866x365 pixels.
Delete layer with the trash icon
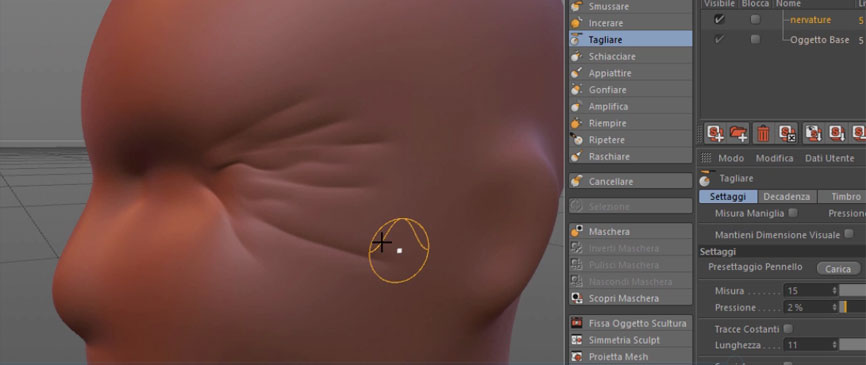[x=763, y=133]
